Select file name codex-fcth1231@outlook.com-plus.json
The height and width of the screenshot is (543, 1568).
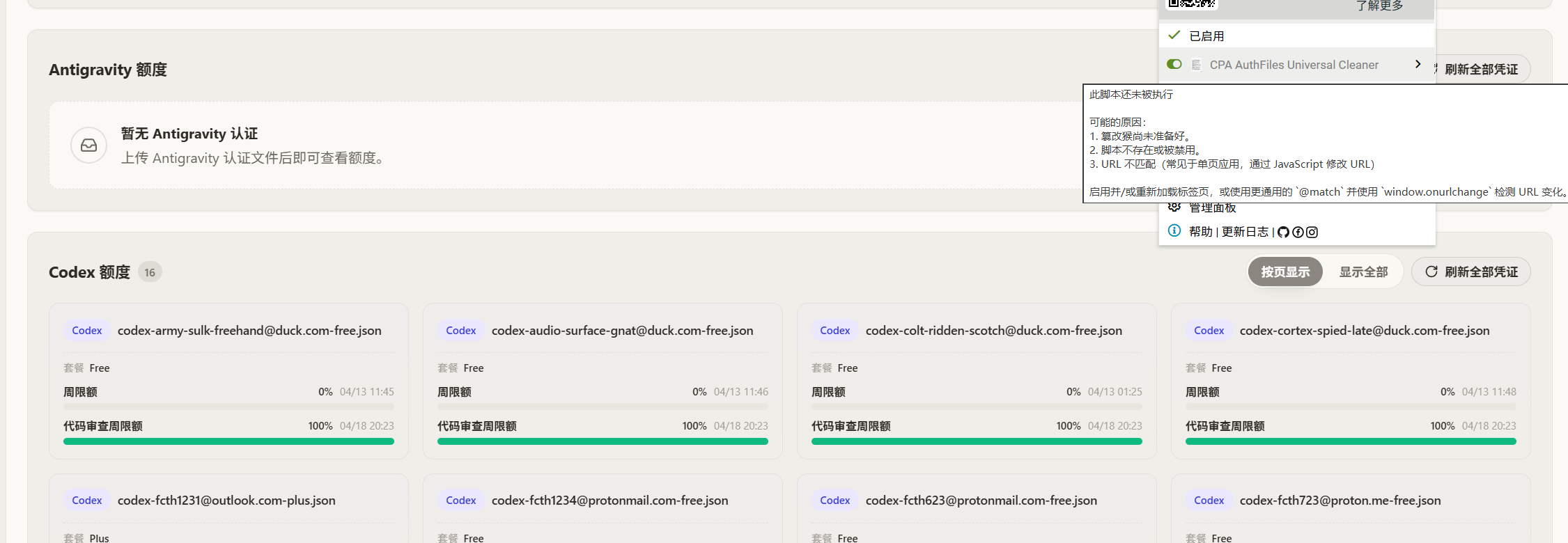point(226,501)
